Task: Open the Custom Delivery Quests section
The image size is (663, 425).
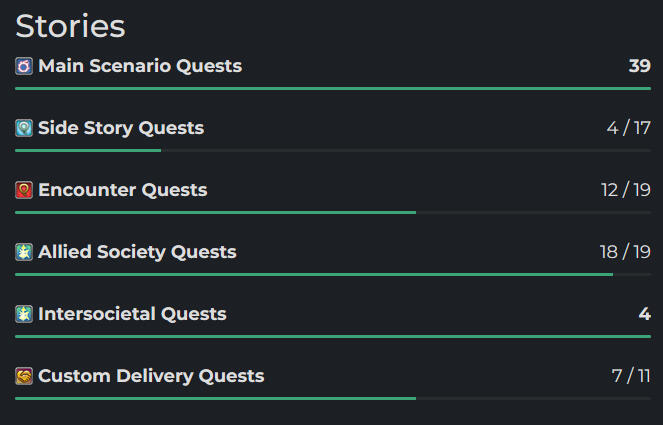Action: 151,376
